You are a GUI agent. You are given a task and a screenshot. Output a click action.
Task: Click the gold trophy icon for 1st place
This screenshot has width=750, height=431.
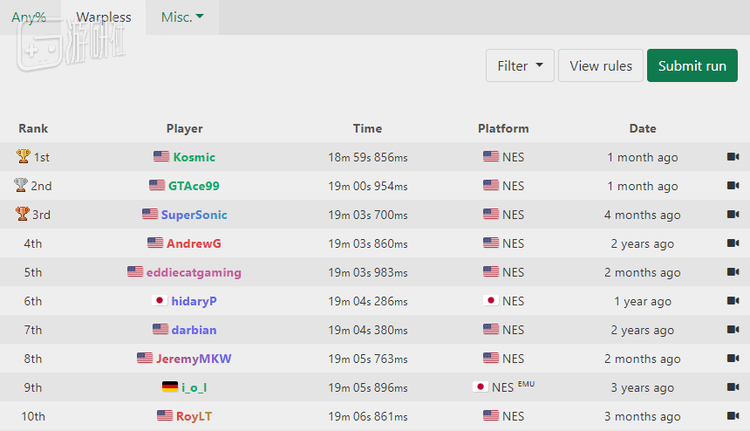23,157
